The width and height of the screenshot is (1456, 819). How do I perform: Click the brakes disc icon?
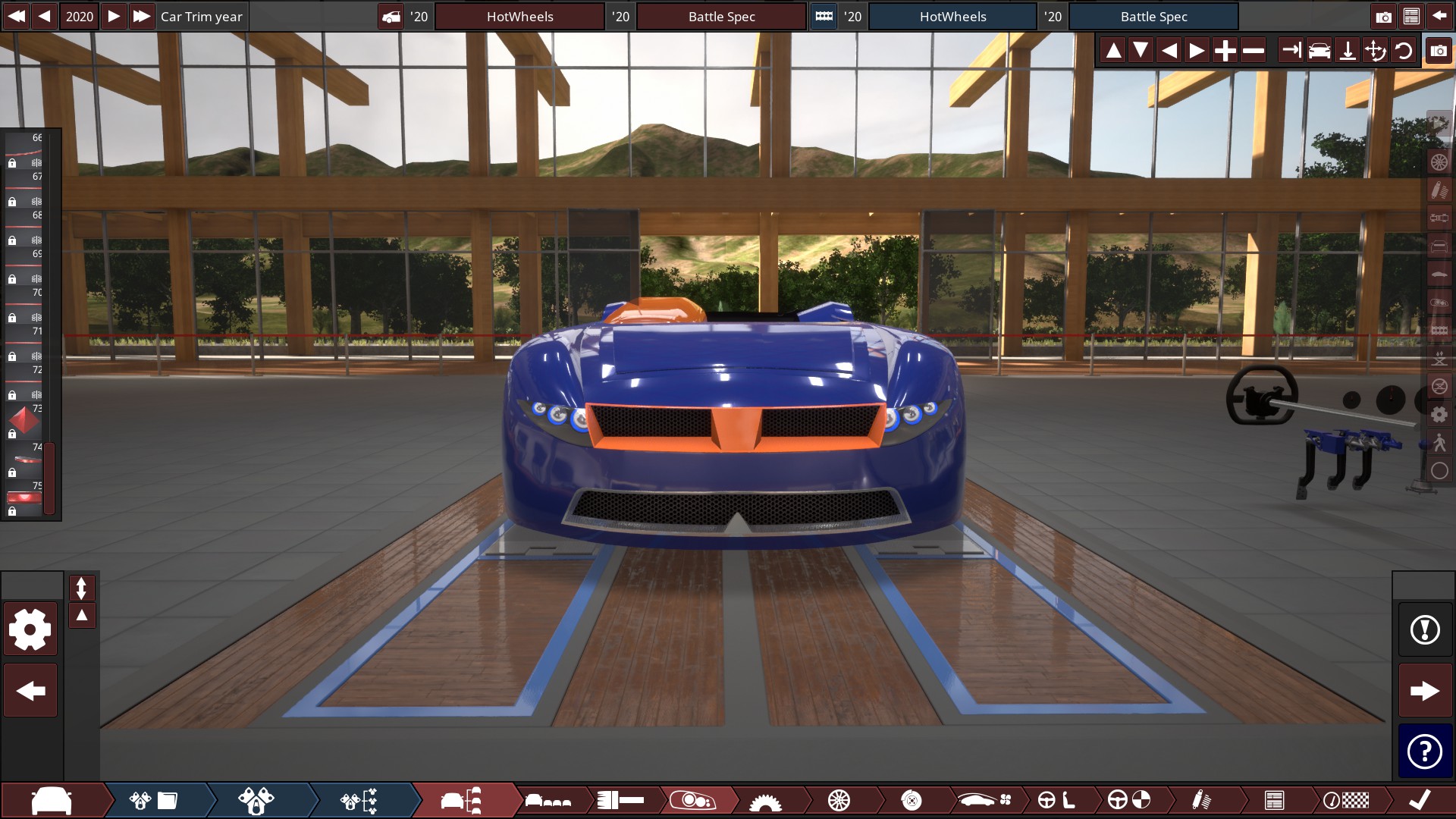(911, 800)
